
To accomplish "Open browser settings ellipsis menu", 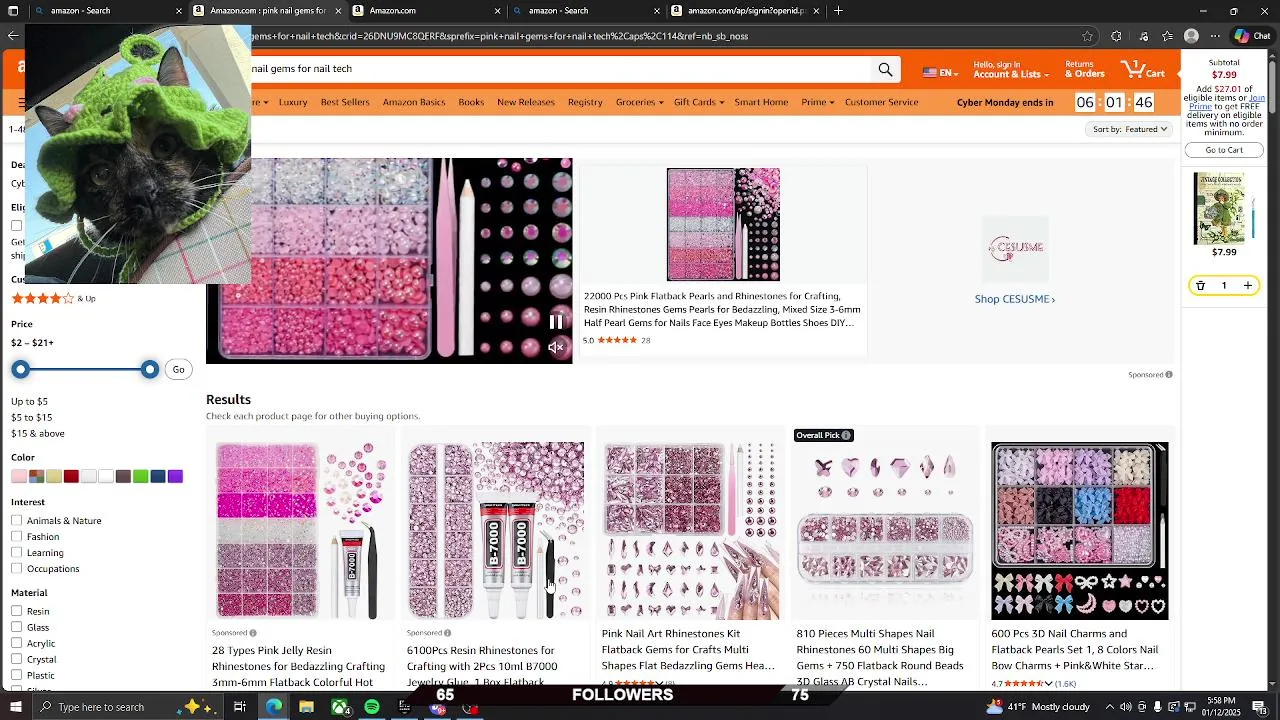I will point(1216,36).
